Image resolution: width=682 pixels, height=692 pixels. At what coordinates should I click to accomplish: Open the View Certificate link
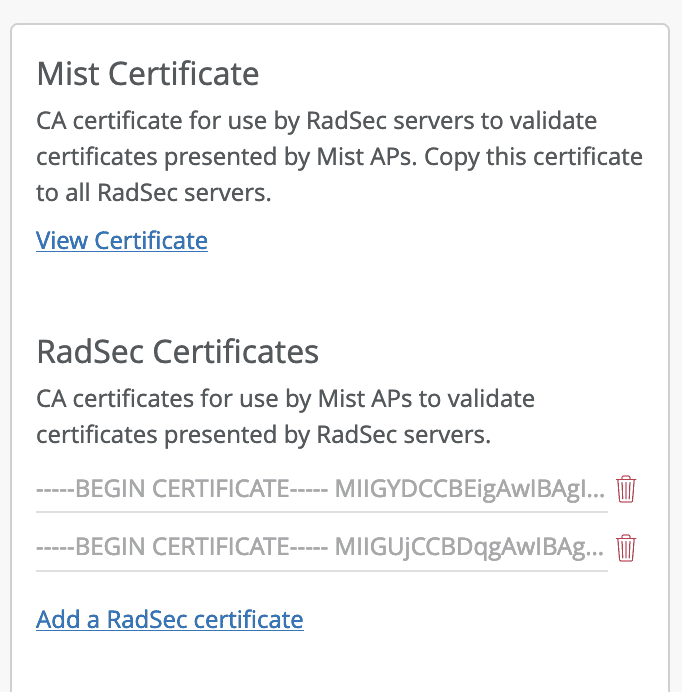tap(122, 241)
